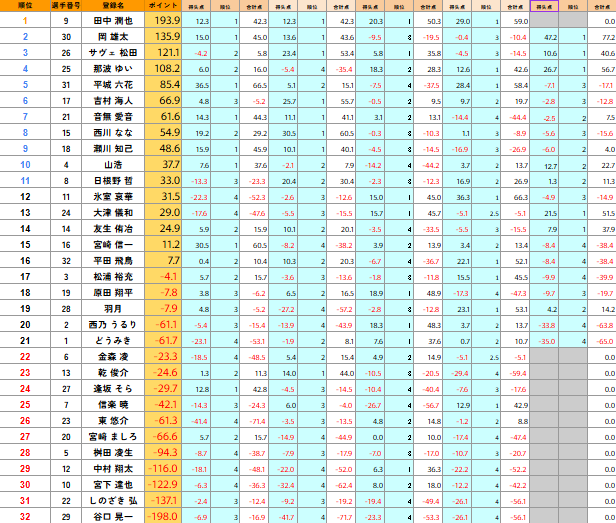This screenshot has height=523, width=616.
Task: Click the -94.3 points cell
Action: pos(163,453)
